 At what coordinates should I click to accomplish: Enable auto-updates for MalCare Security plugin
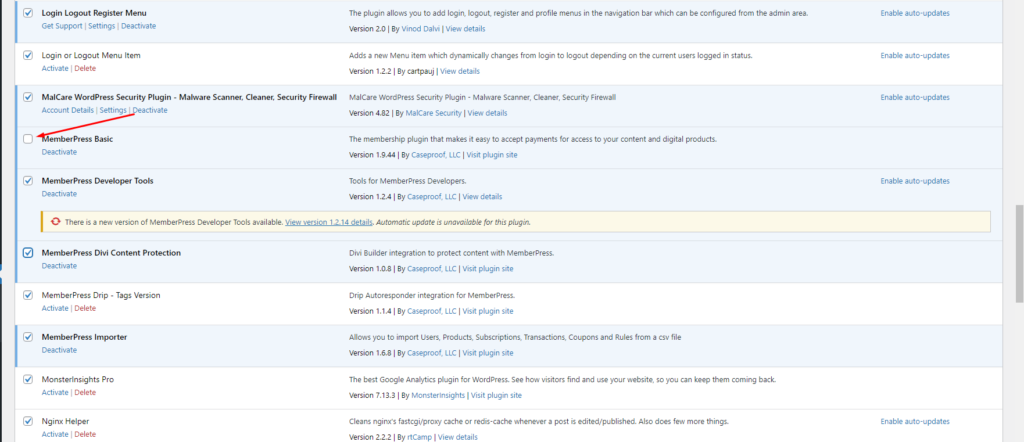click(x=915, y=97)
